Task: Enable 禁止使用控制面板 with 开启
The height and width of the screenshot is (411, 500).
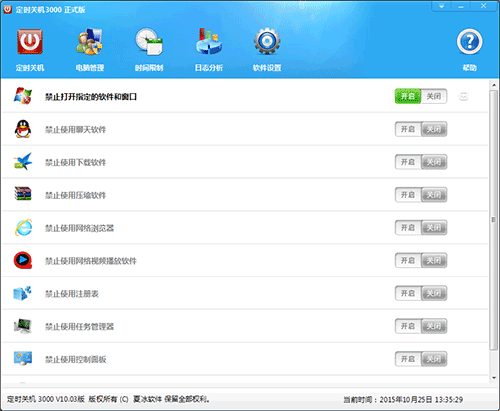Action: pyautogui.click(x=408, y=359)
